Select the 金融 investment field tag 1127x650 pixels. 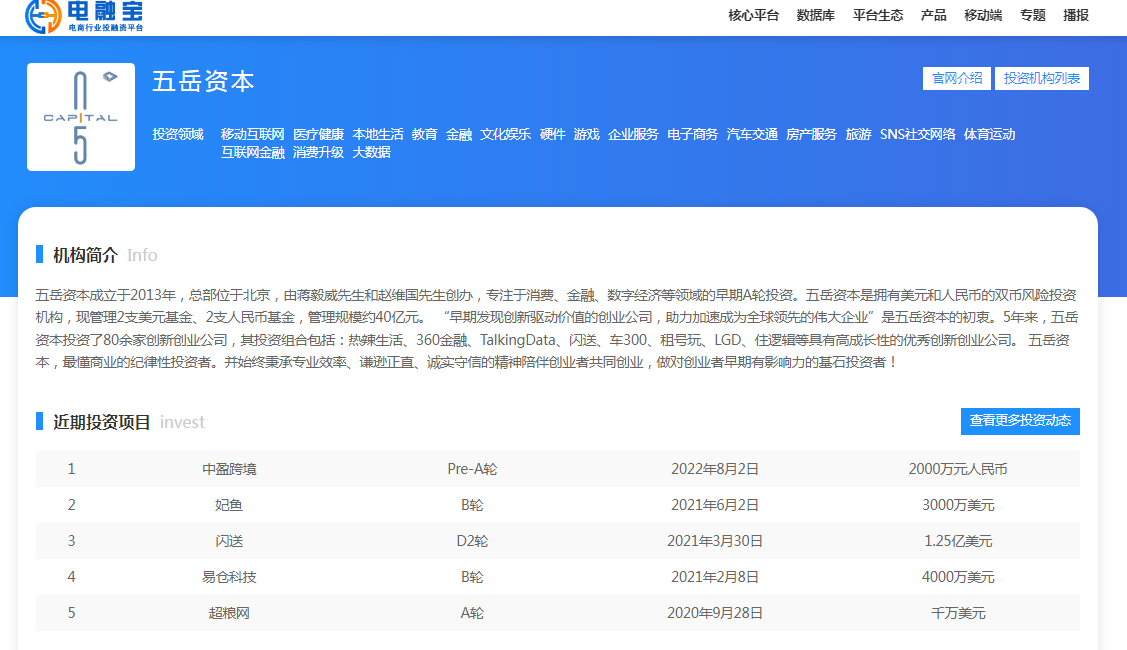(x=459, y=134)
